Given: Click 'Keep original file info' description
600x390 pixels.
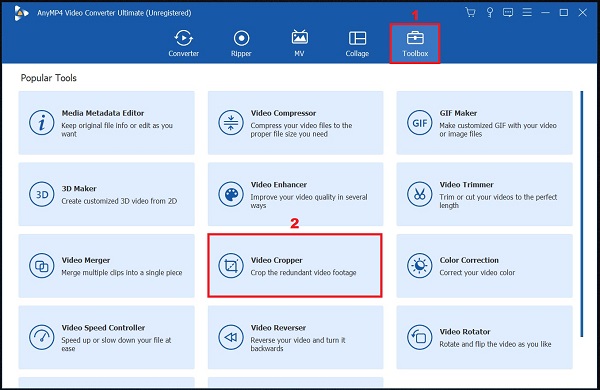Looking at the screenshot, I should pyautogui.click(x=117, y=129).
